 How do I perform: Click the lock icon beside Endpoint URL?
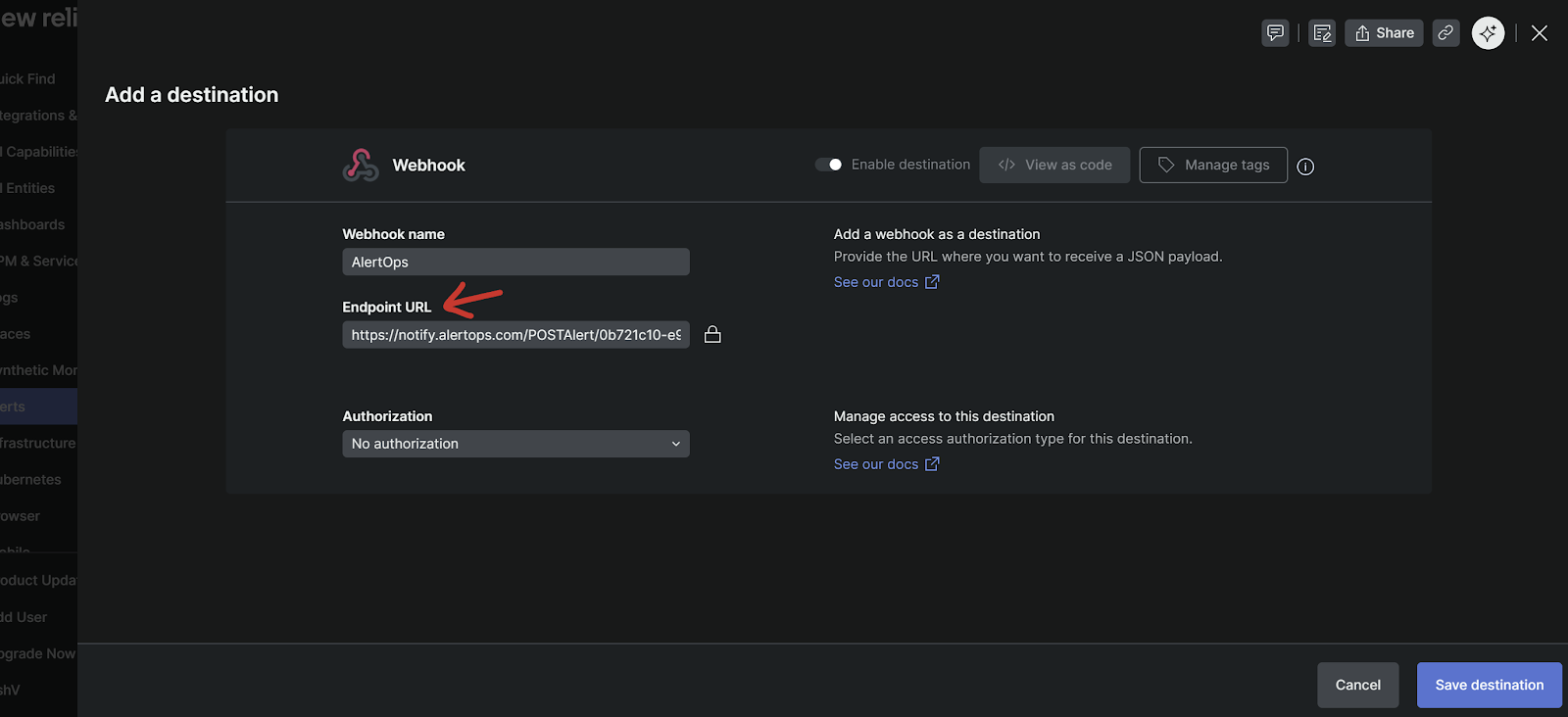(712, 335)
